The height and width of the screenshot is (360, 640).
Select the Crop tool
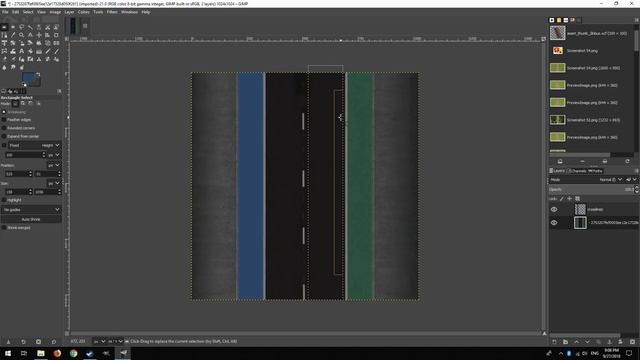coord(56,35)
